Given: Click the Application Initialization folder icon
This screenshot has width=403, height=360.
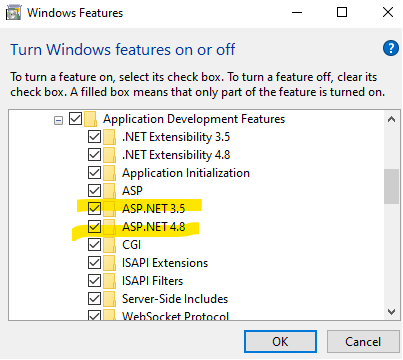Looking at the screenshot, I should (109, 173).
